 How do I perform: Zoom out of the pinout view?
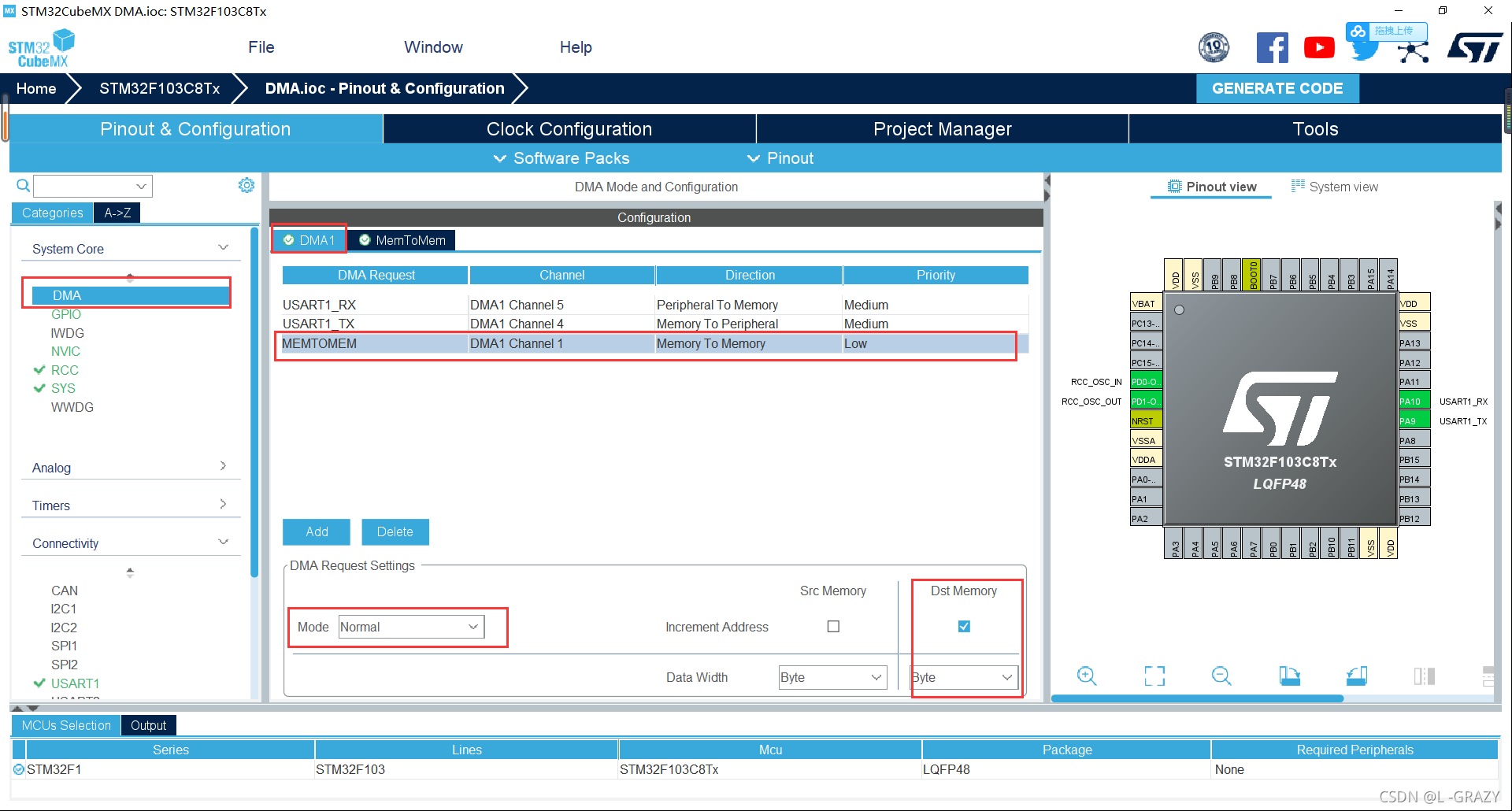point(1221,676)
